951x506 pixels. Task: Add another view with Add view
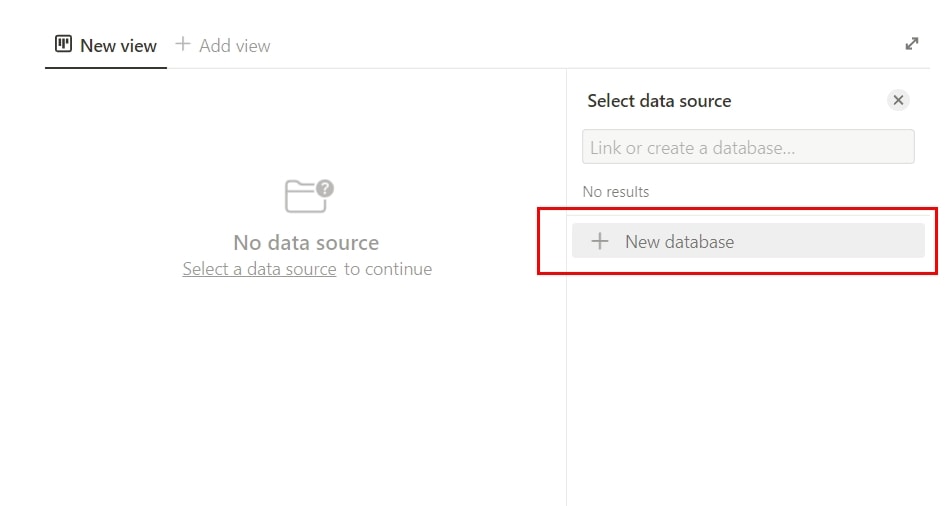coord(223,46)
